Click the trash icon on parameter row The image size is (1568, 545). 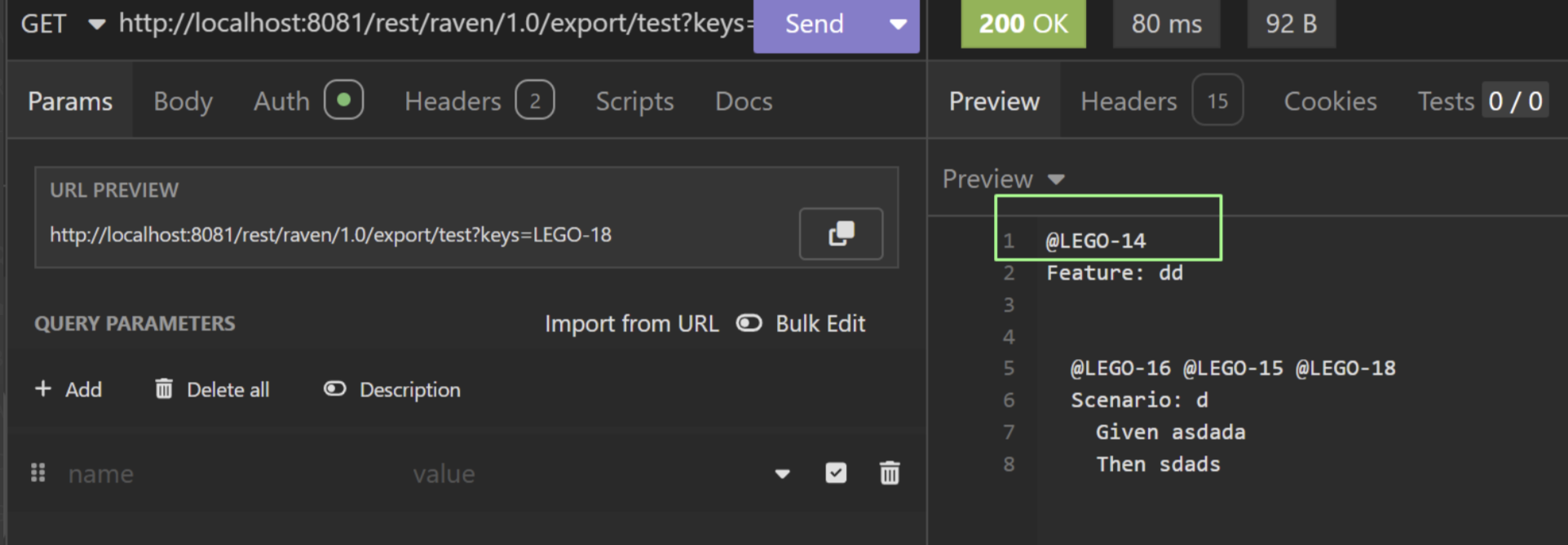coord(890,473)
